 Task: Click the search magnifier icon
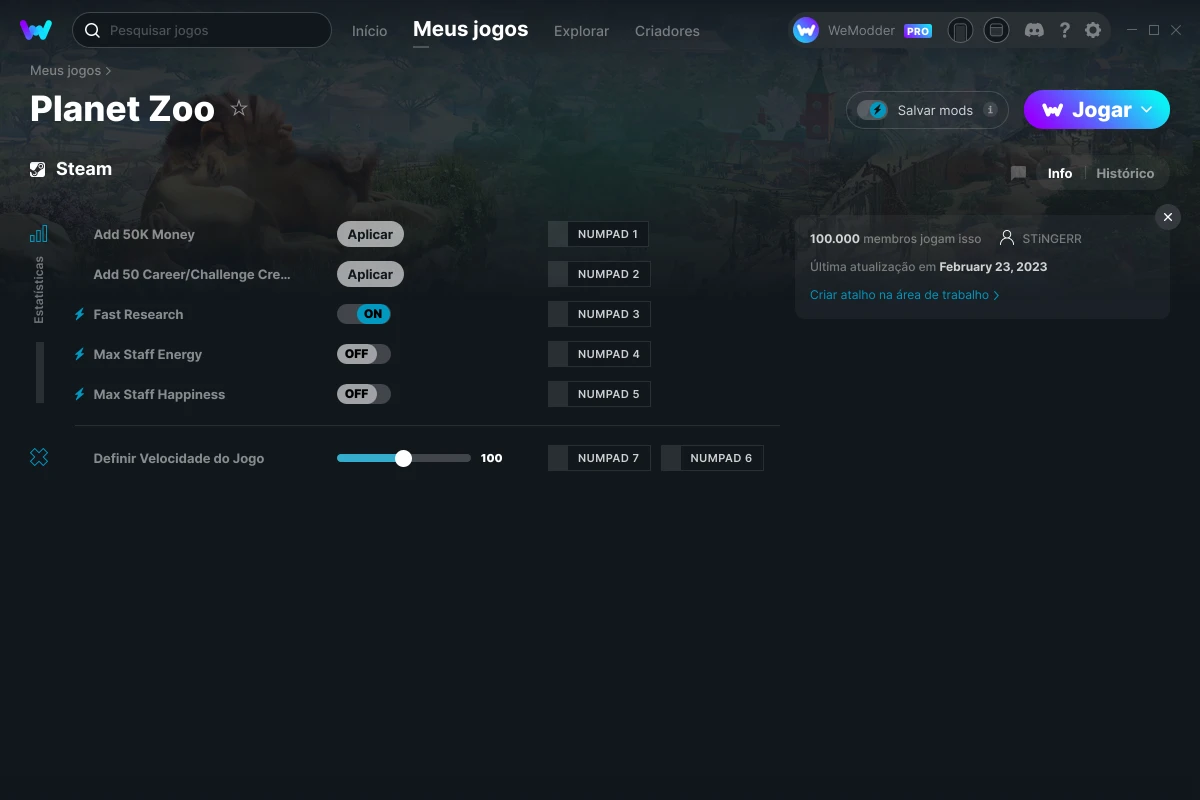[x=92, y=30]
